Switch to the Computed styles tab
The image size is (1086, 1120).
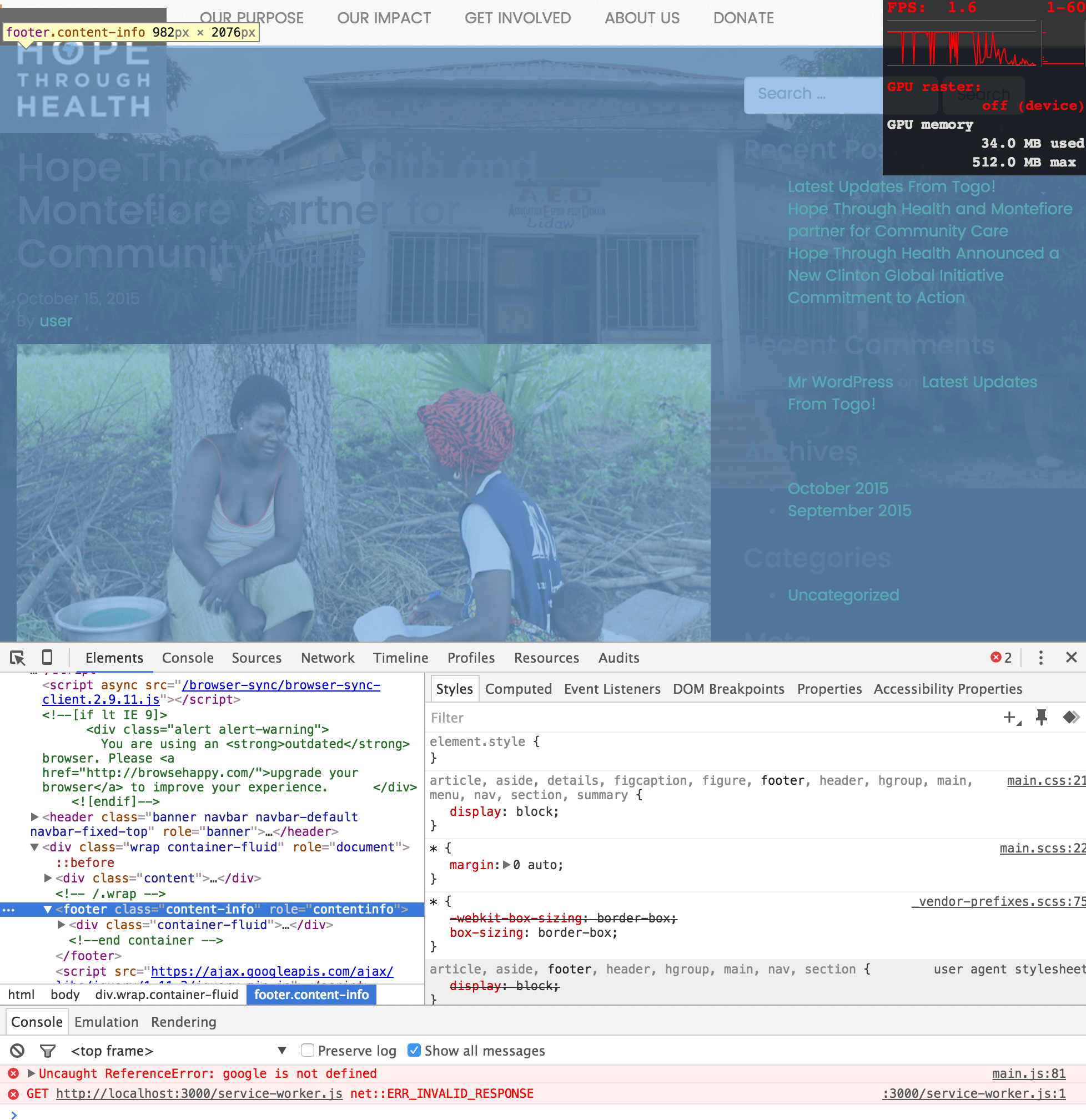point(519,689)
